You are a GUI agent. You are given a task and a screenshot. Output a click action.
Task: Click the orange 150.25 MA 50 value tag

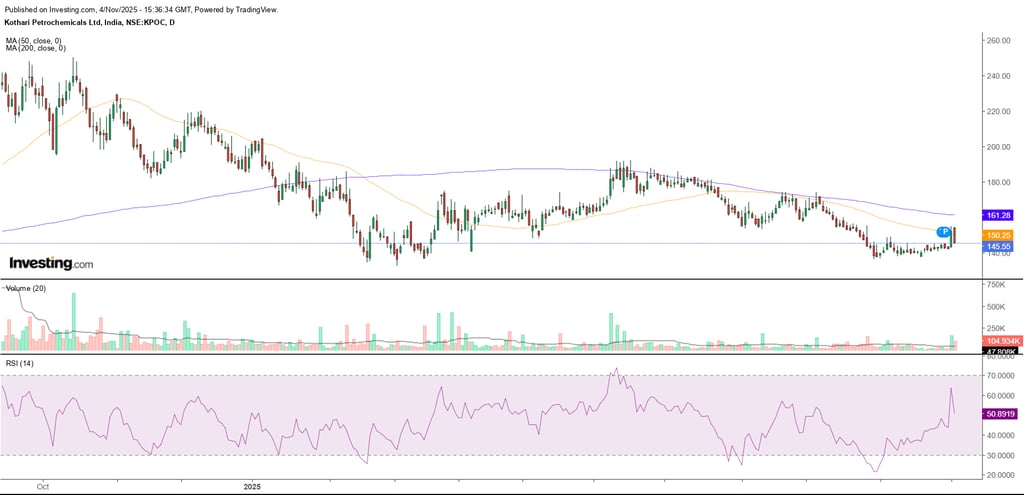pos(999,234)
